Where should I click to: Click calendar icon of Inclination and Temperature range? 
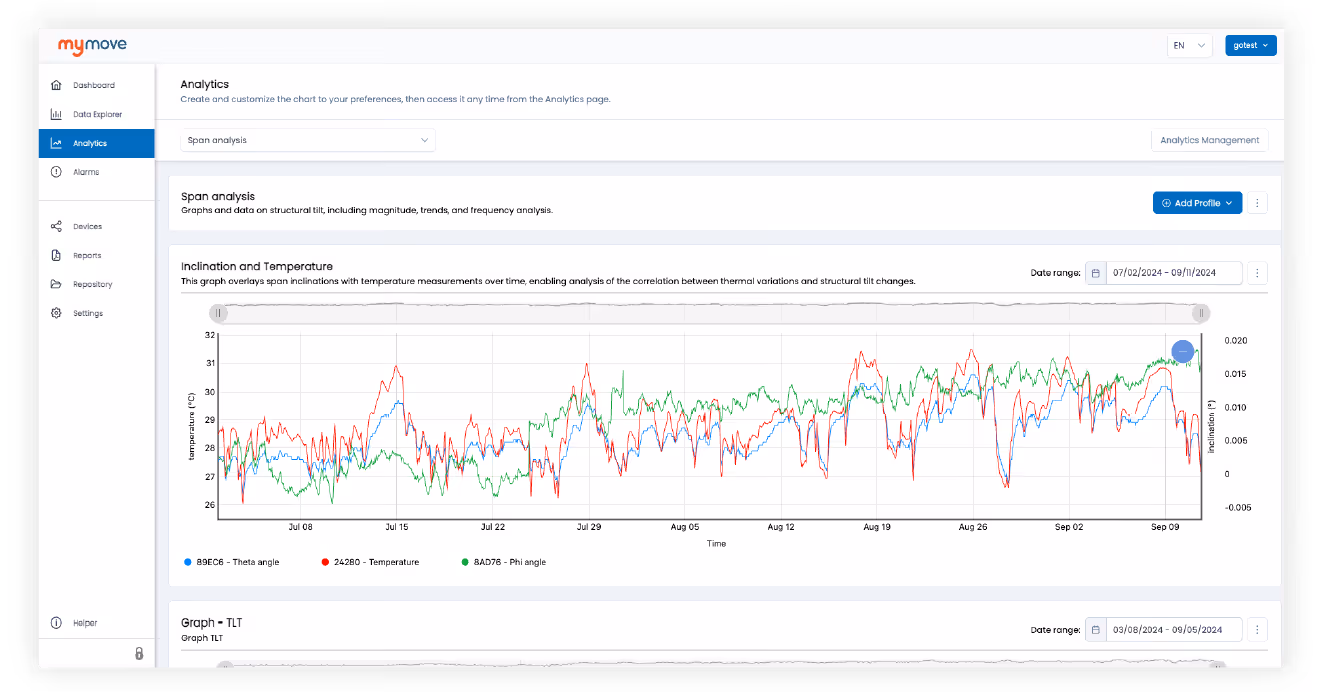tap(1096, 273)
